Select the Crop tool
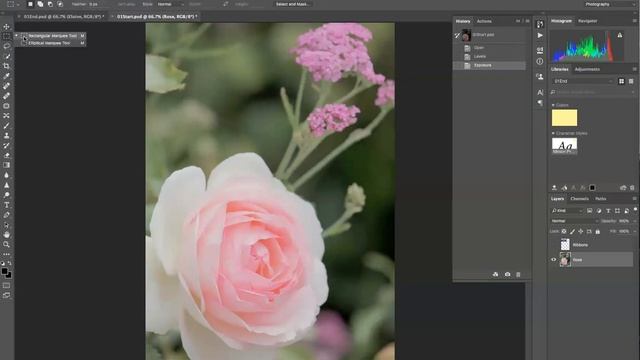640x360 pixels. point(6,66)
